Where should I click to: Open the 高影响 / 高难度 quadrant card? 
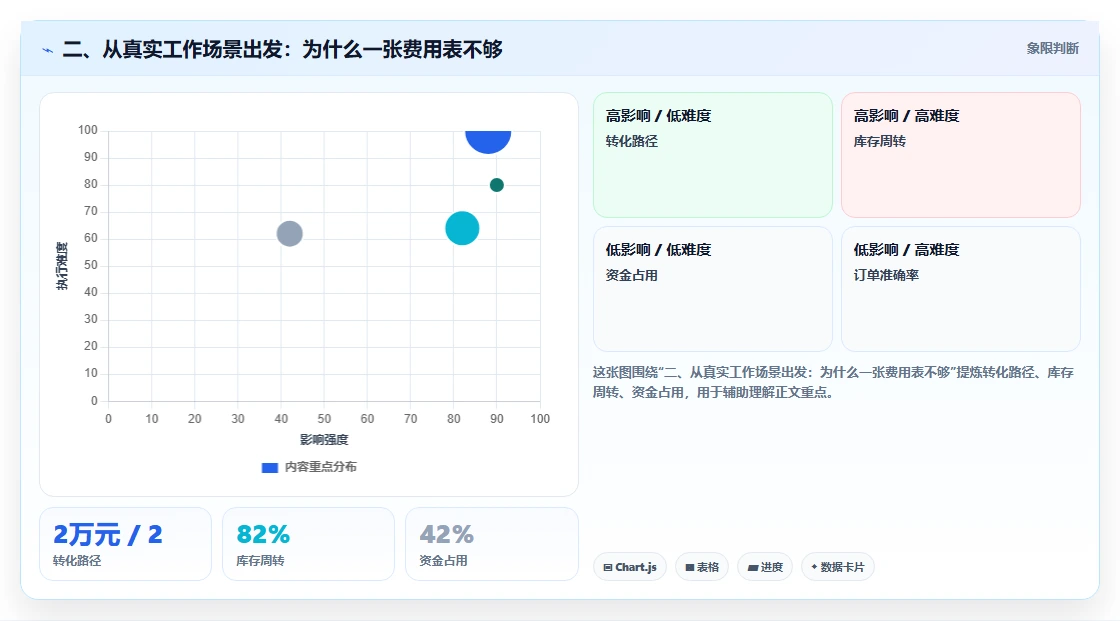[x=961, y=155]
